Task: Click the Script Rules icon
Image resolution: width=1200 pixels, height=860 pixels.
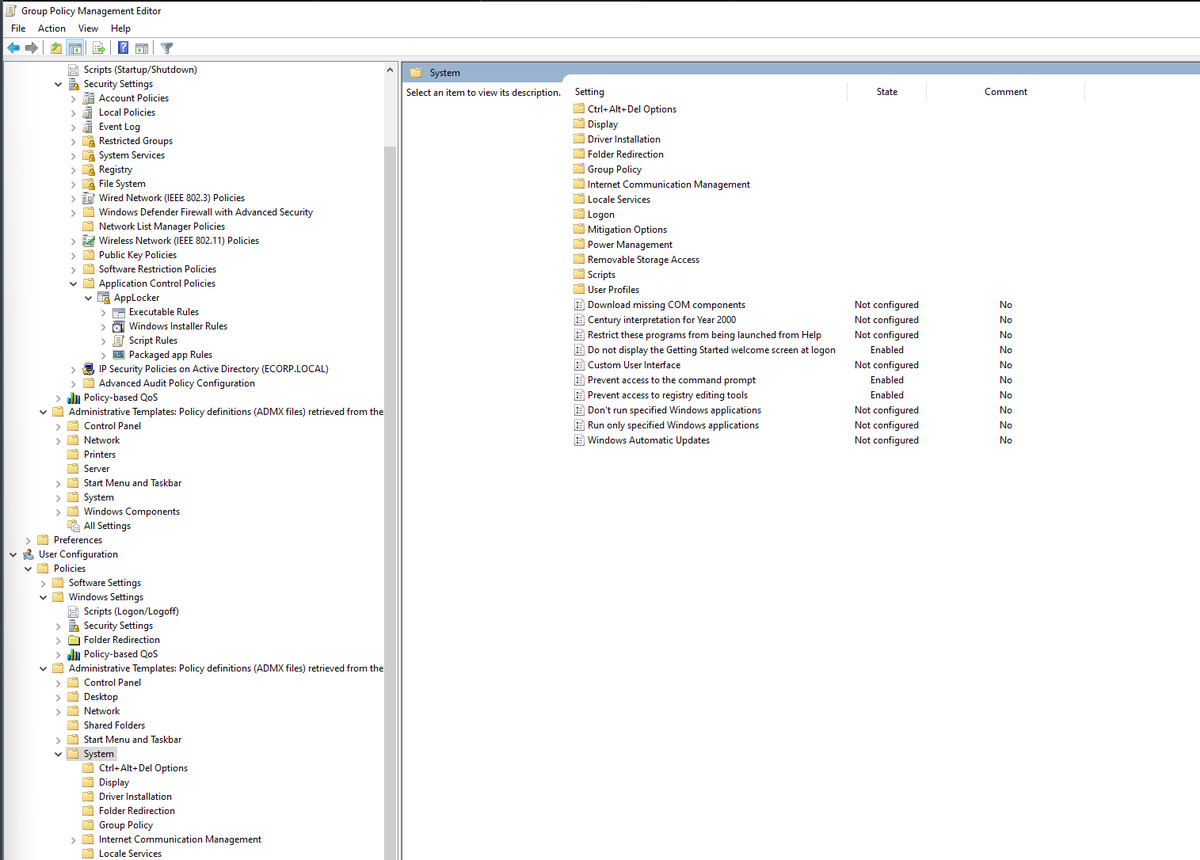Action: click(119, 340)
